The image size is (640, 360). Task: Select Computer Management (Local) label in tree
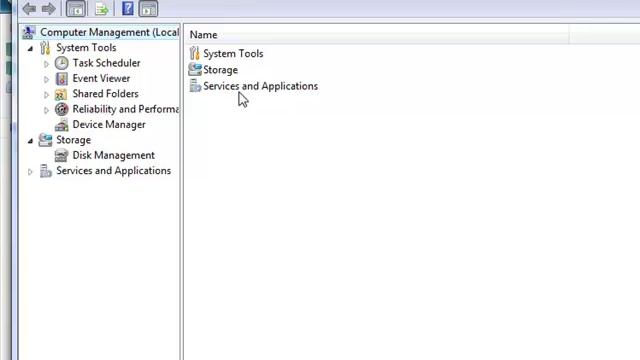tap(109, 32)
